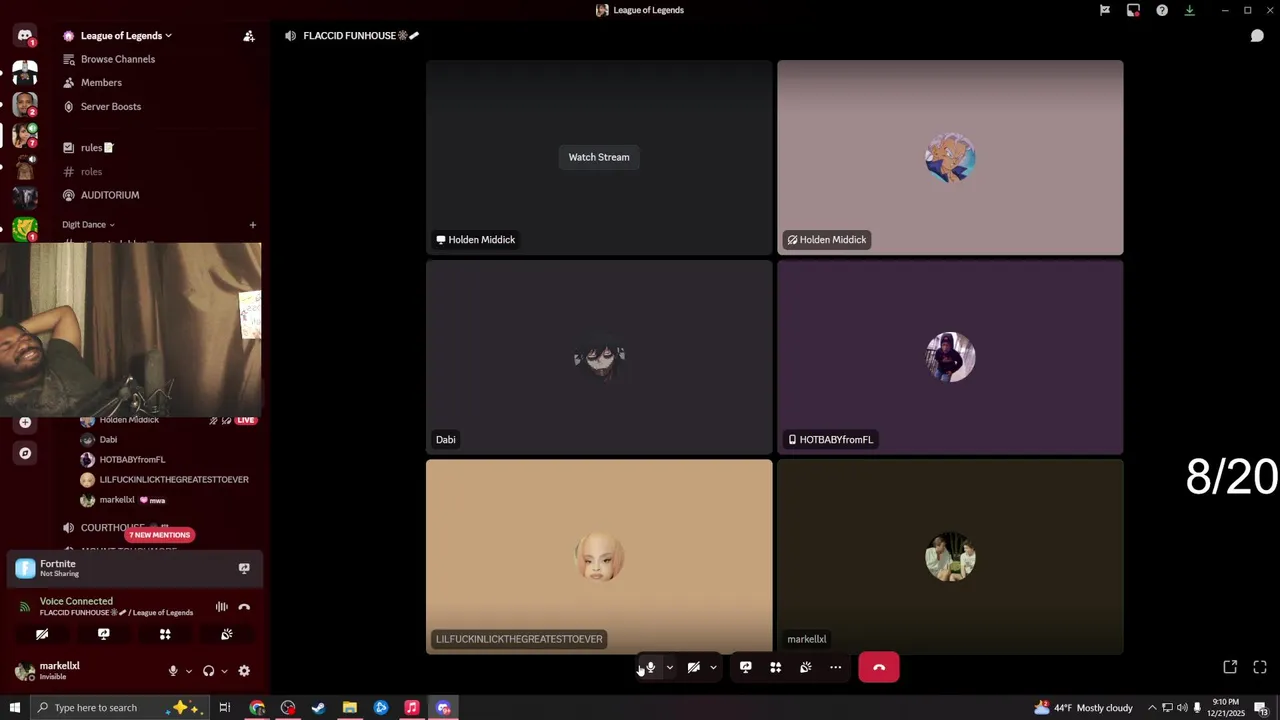
Task: Pop out the call window
Action: [x=1230, y=667]
